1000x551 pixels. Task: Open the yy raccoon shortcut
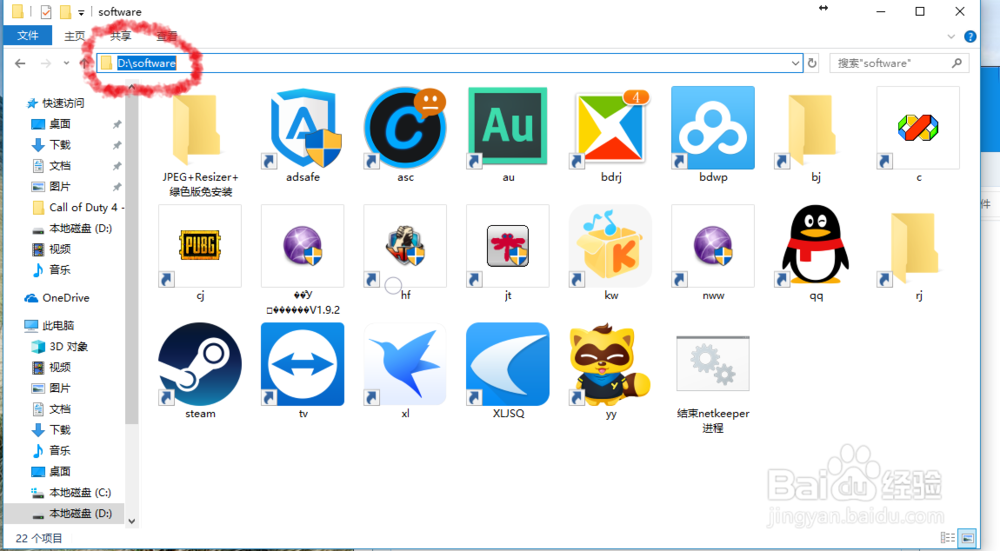(611, 364)
